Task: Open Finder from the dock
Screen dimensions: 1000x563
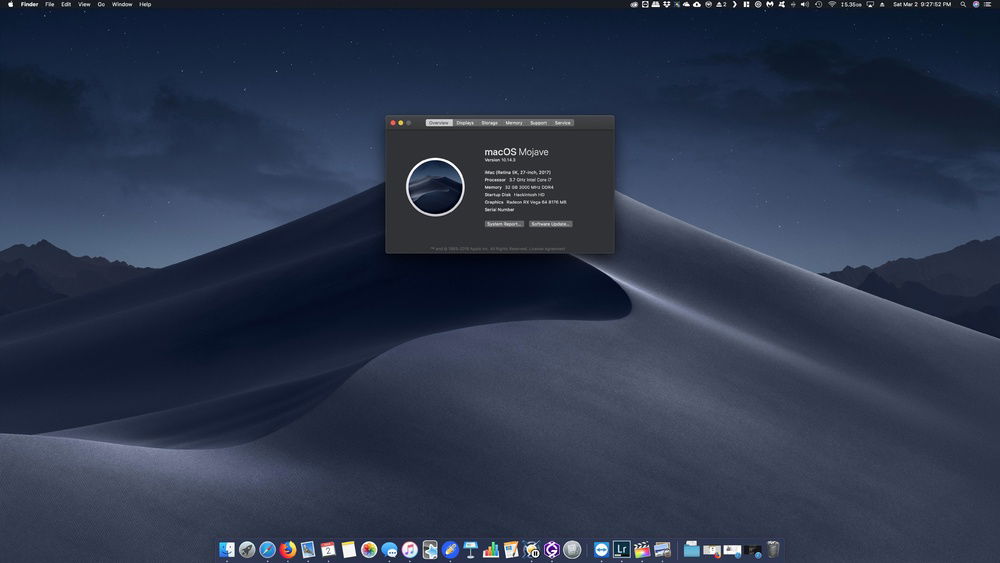Action: click(226, 549)
